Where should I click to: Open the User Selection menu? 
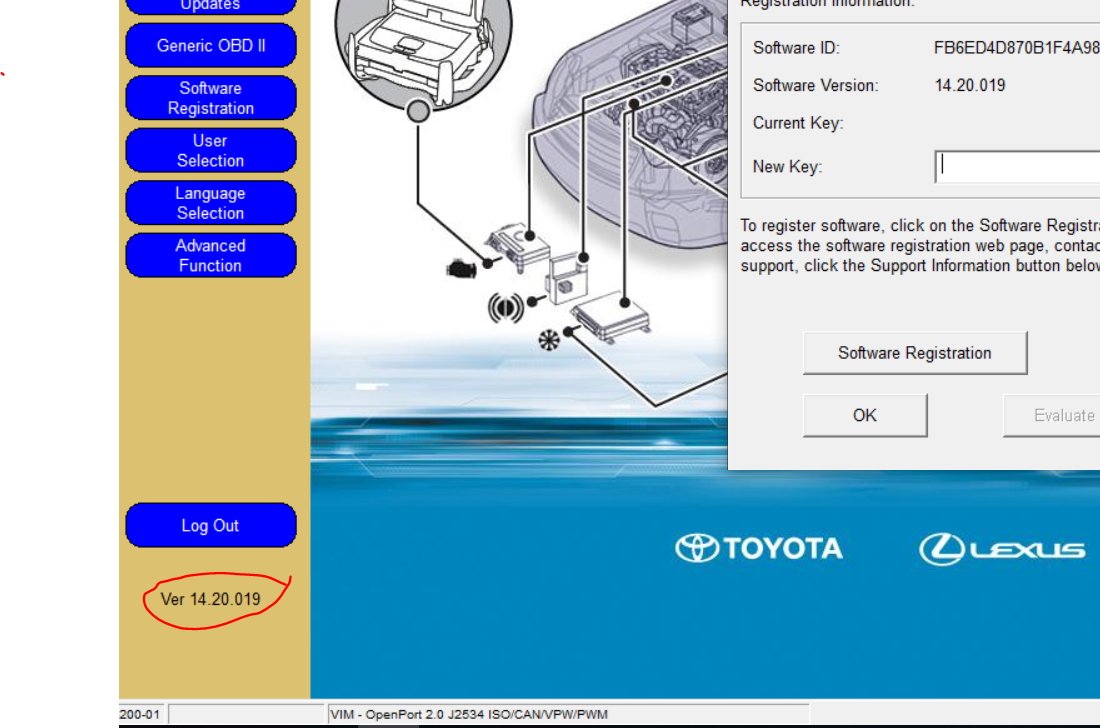click(x=210, y=150)
